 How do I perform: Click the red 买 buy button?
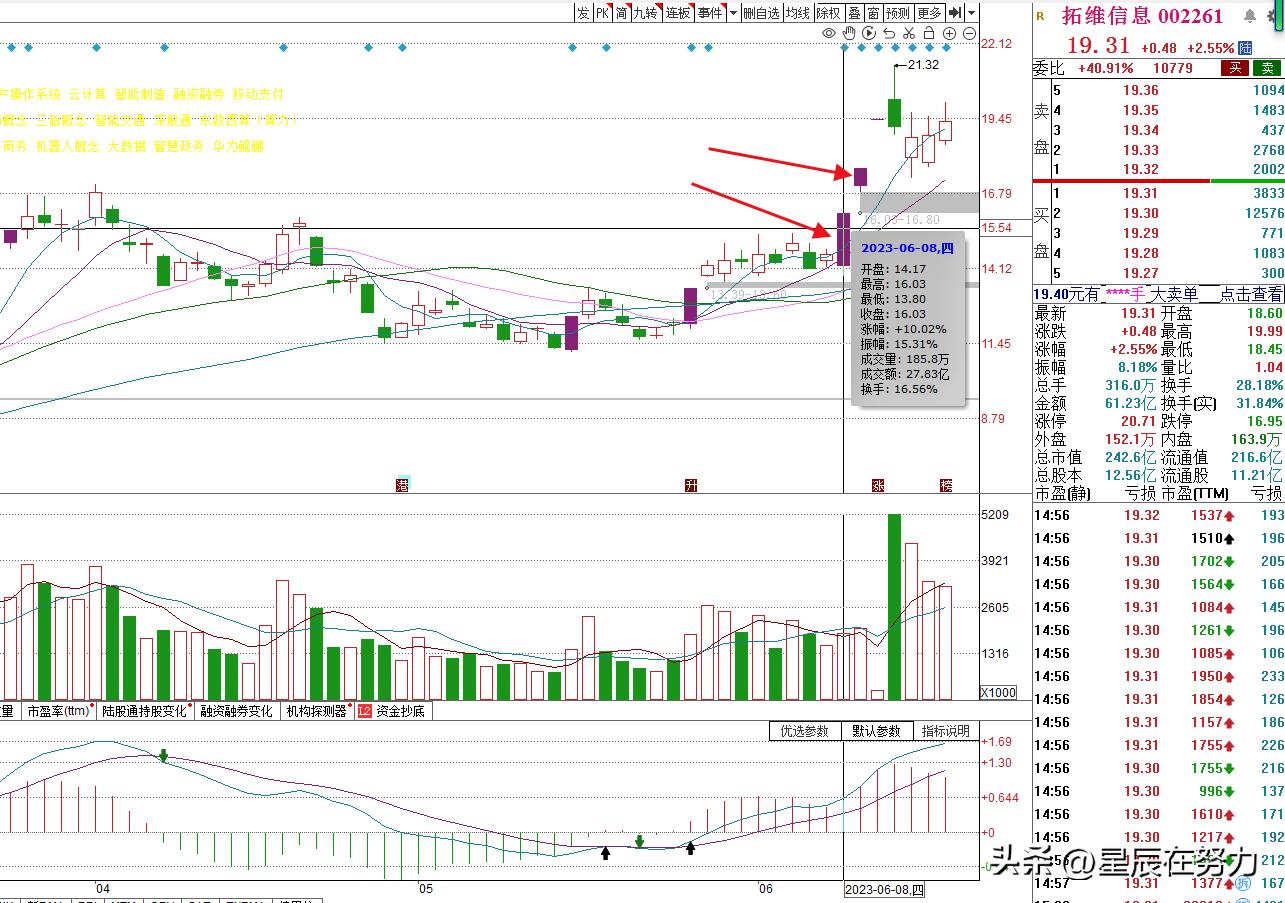click(x=1236, y=68)
